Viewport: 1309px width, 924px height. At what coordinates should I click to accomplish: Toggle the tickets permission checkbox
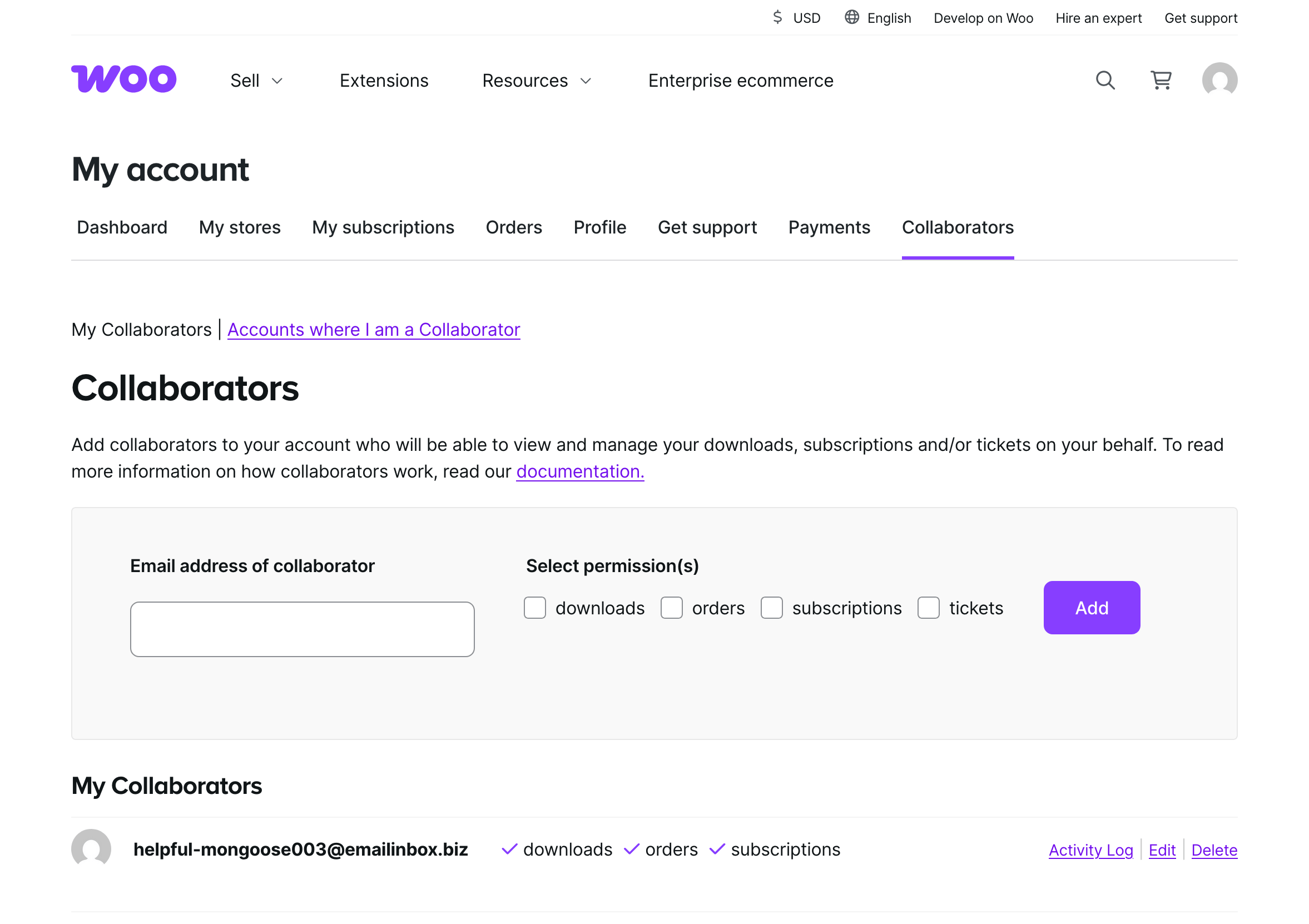(x=928, y=608)
